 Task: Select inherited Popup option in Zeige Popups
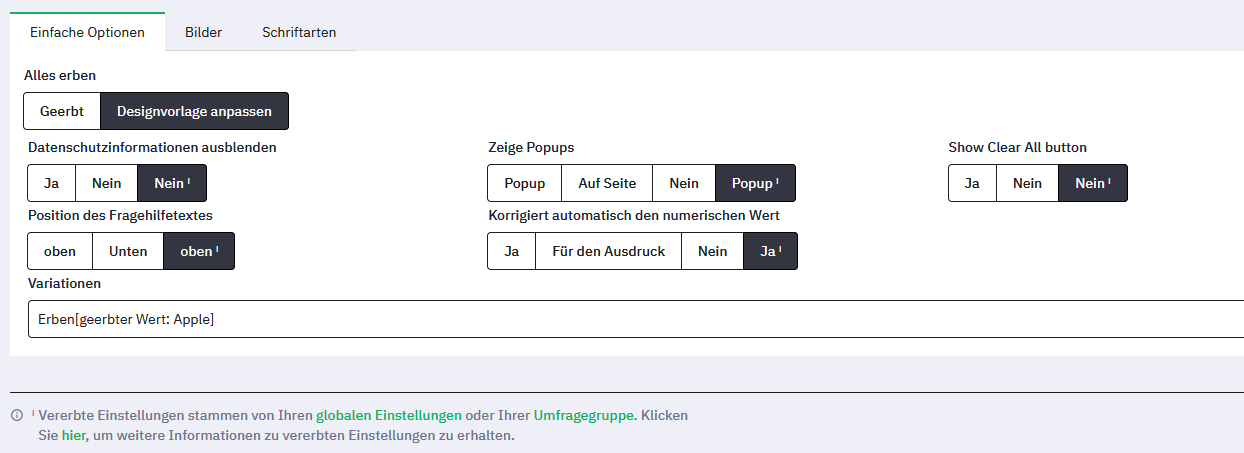(x=755, y=183)
